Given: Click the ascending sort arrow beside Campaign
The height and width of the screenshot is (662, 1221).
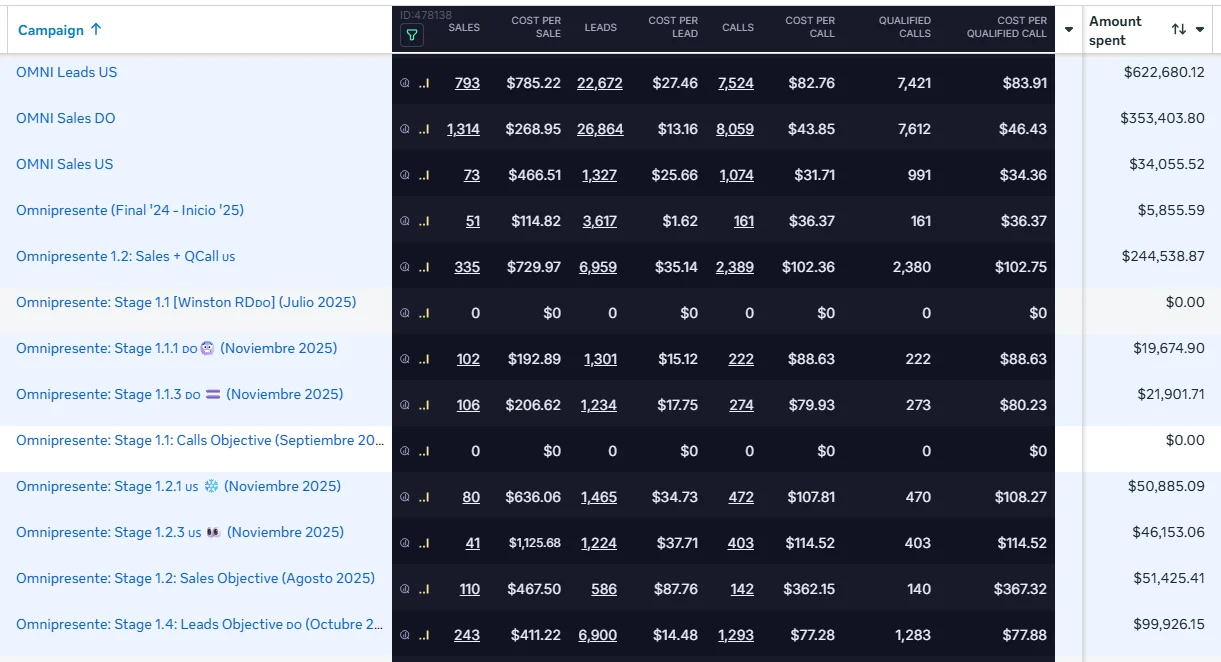Looking at the screenshot, I should 96,30.
